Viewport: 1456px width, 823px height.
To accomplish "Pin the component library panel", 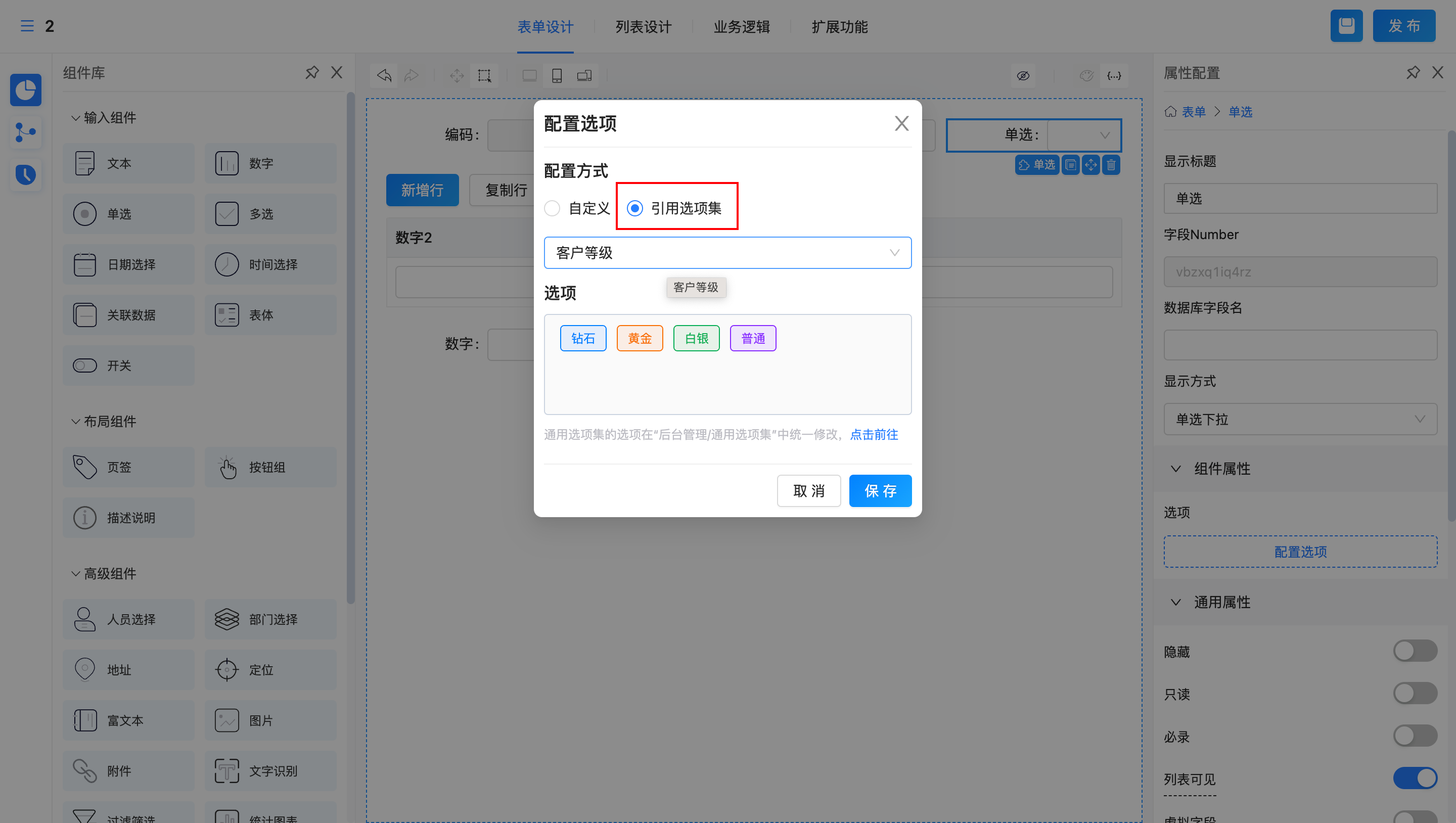I will 312,72.
